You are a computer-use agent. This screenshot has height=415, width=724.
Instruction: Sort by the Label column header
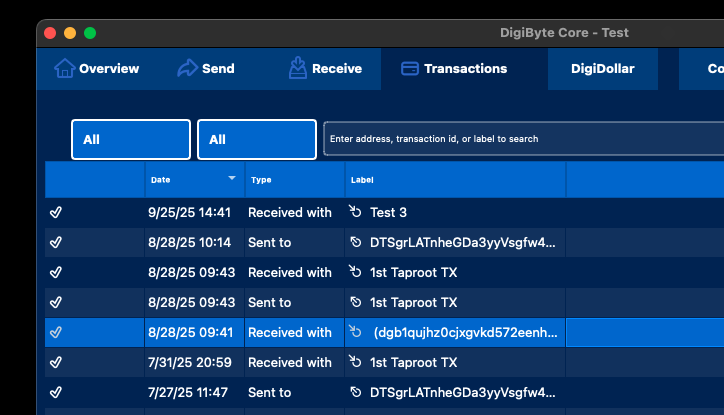(x=455, y=180)
